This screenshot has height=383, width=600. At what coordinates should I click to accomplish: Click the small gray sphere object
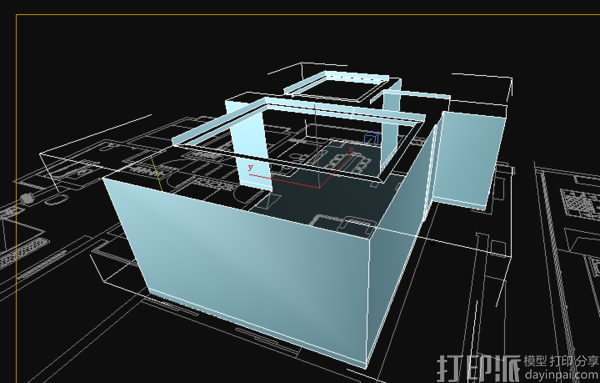[x=26, y=199]
